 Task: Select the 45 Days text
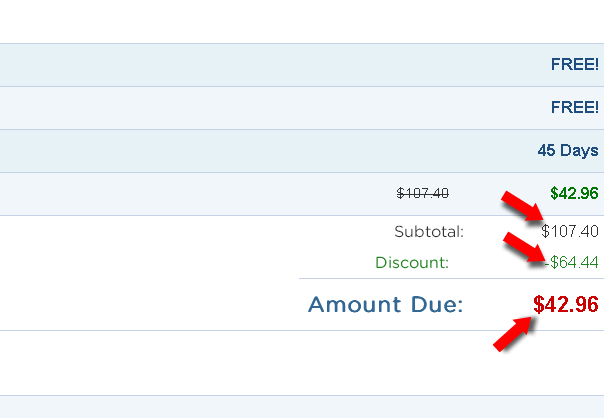(568, 150)
